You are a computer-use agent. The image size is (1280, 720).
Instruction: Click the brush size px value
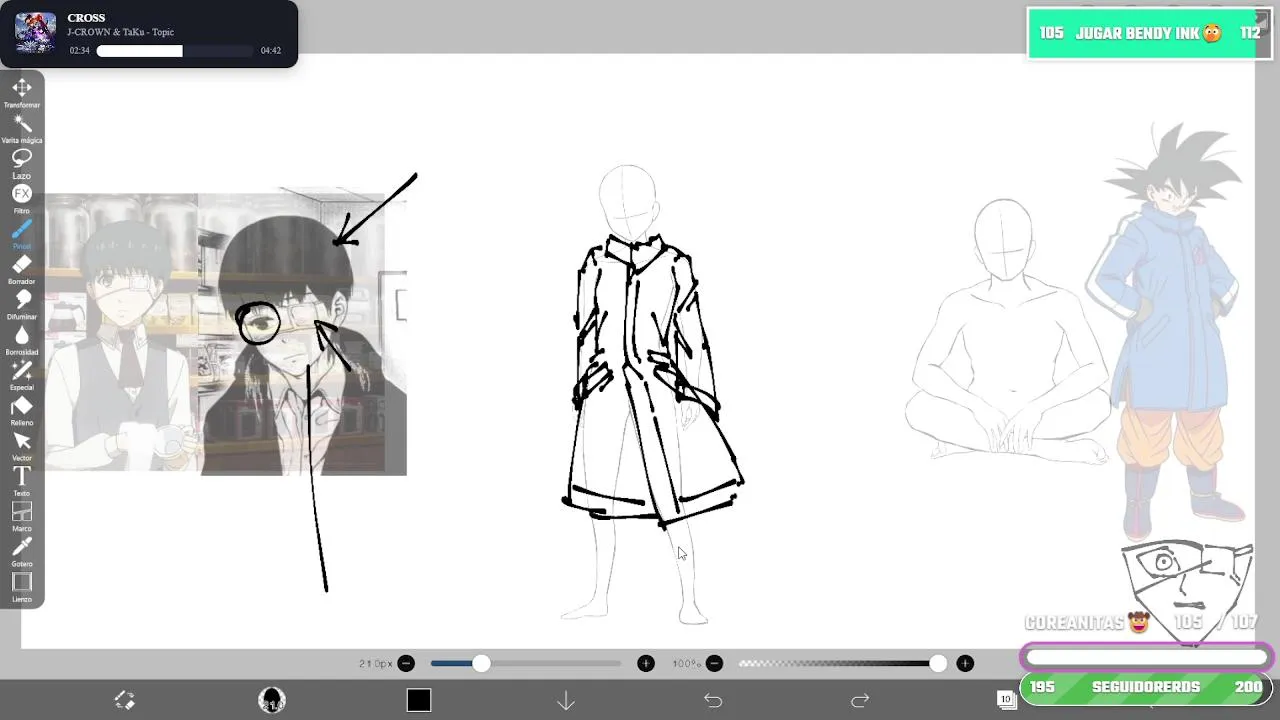pos(375,664)
